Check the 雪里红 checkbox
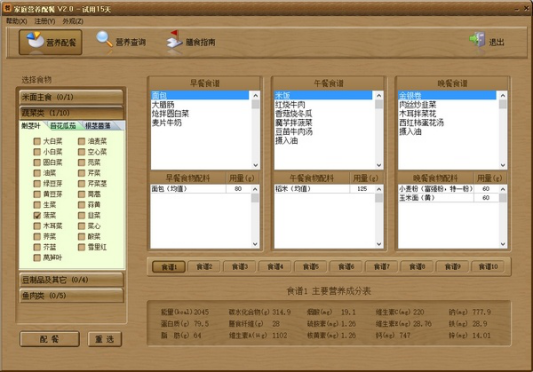Viewport: 533px width, 372px height. click(x=81, y=247)
